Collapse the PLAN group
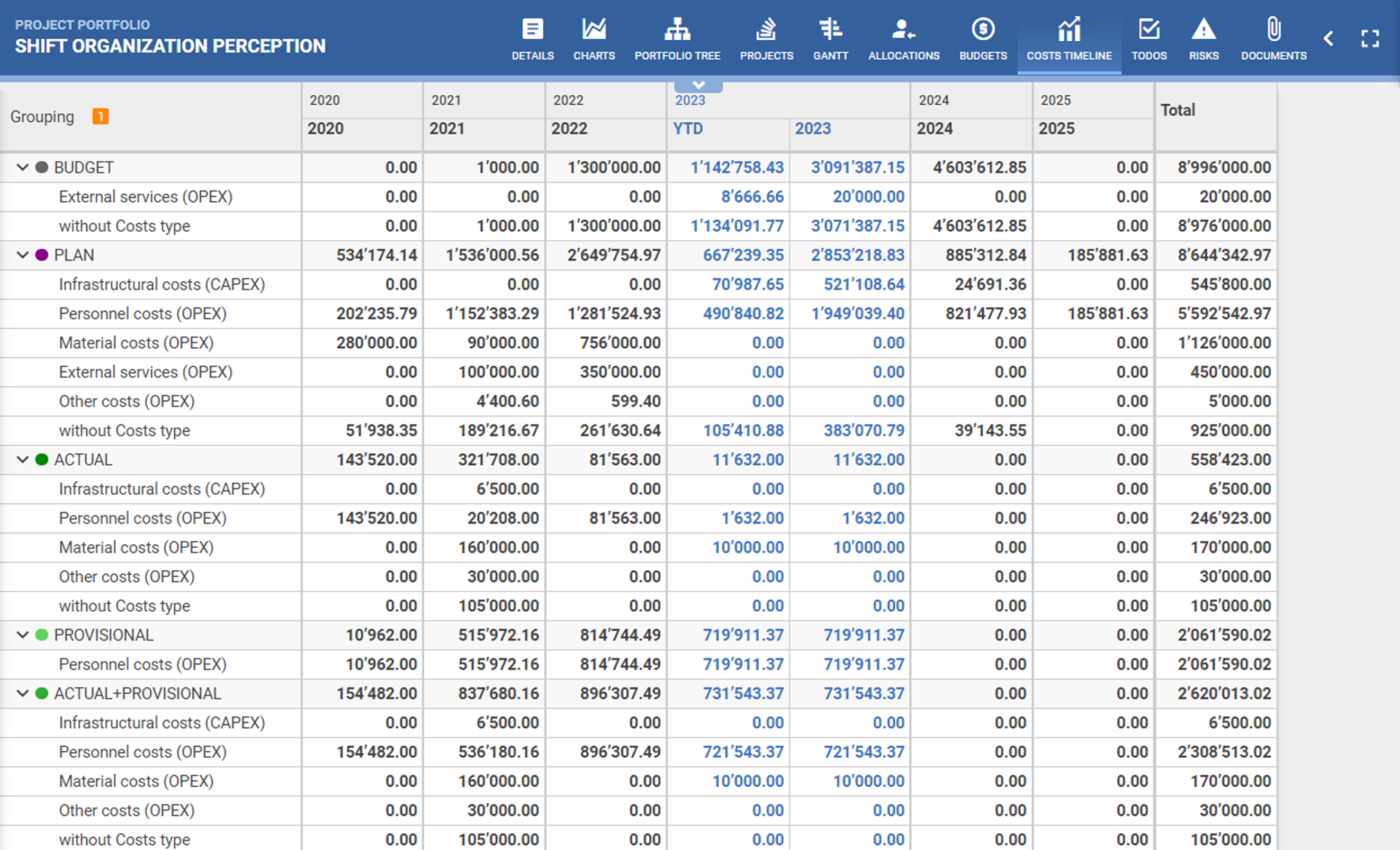Screen dimensions: 1400x850 tap(23, 255)
